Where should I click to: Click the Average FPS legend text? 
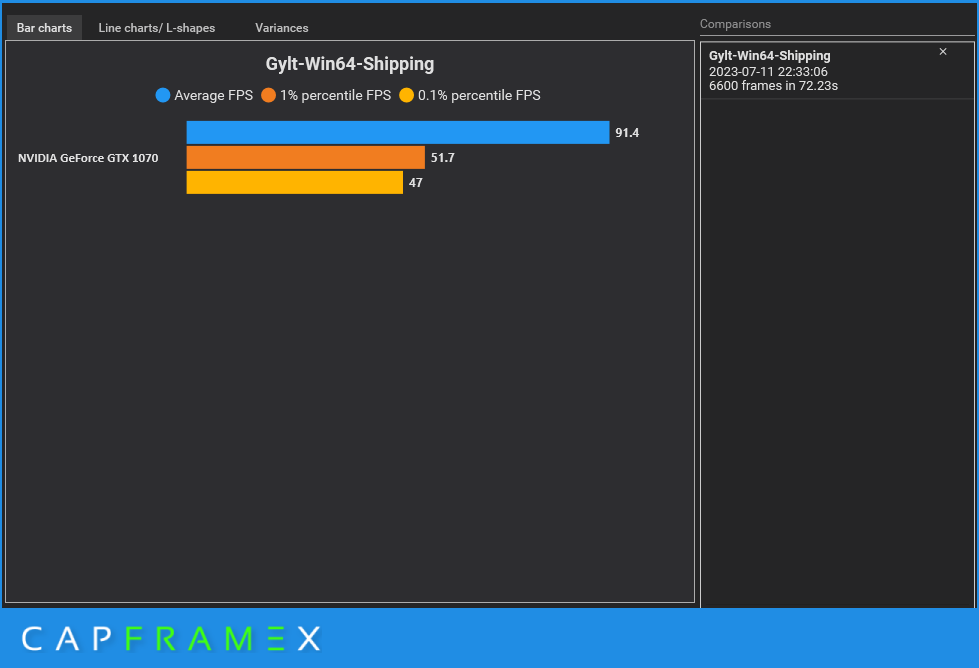pyautogui.click(x=214, y=95)
